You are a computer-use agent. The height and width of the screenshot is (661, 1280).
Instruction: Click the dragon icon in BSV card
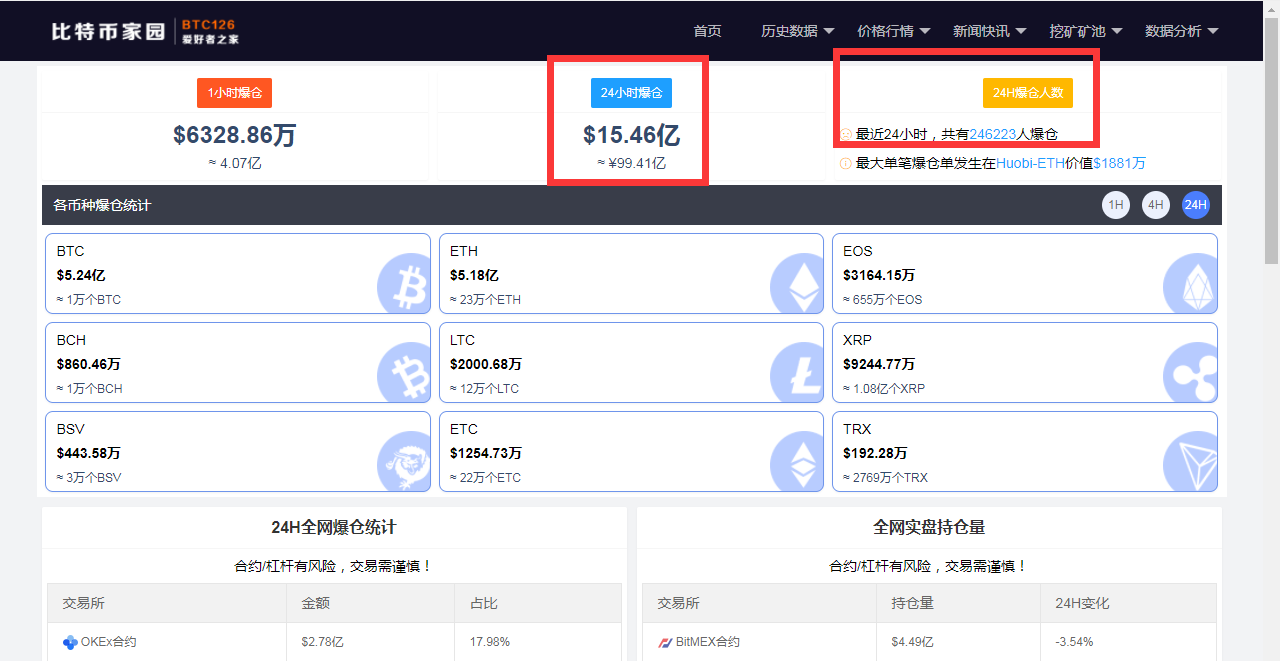[404, 461]
